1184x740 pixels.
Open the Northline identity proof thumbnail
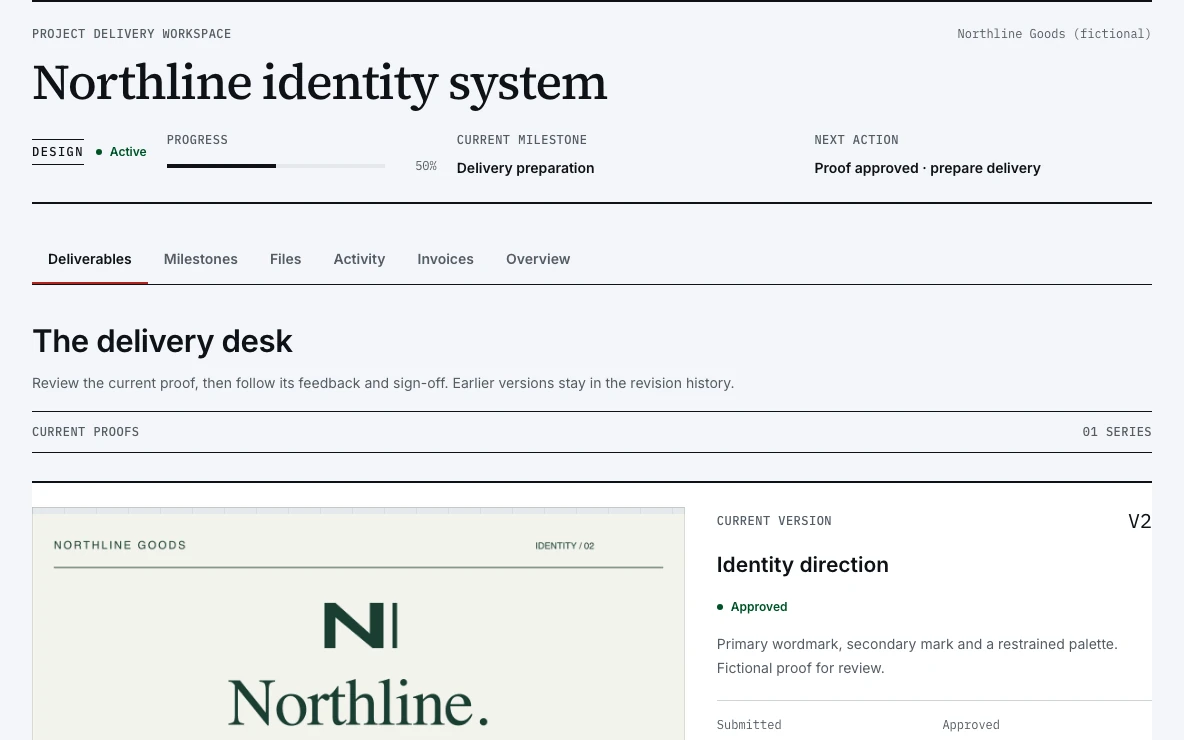[358, 624]
